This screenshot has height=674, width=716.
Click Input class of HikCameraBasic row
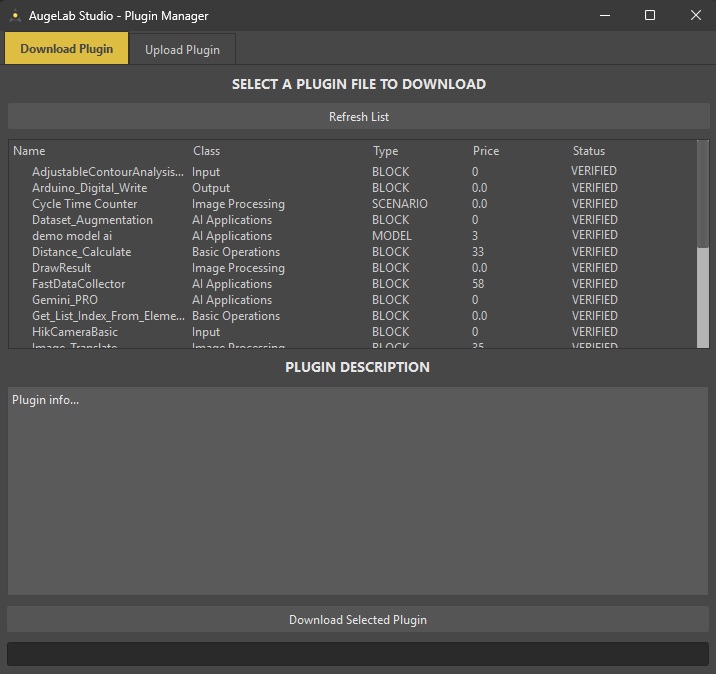pyautogui.click(x=205, y=332)
